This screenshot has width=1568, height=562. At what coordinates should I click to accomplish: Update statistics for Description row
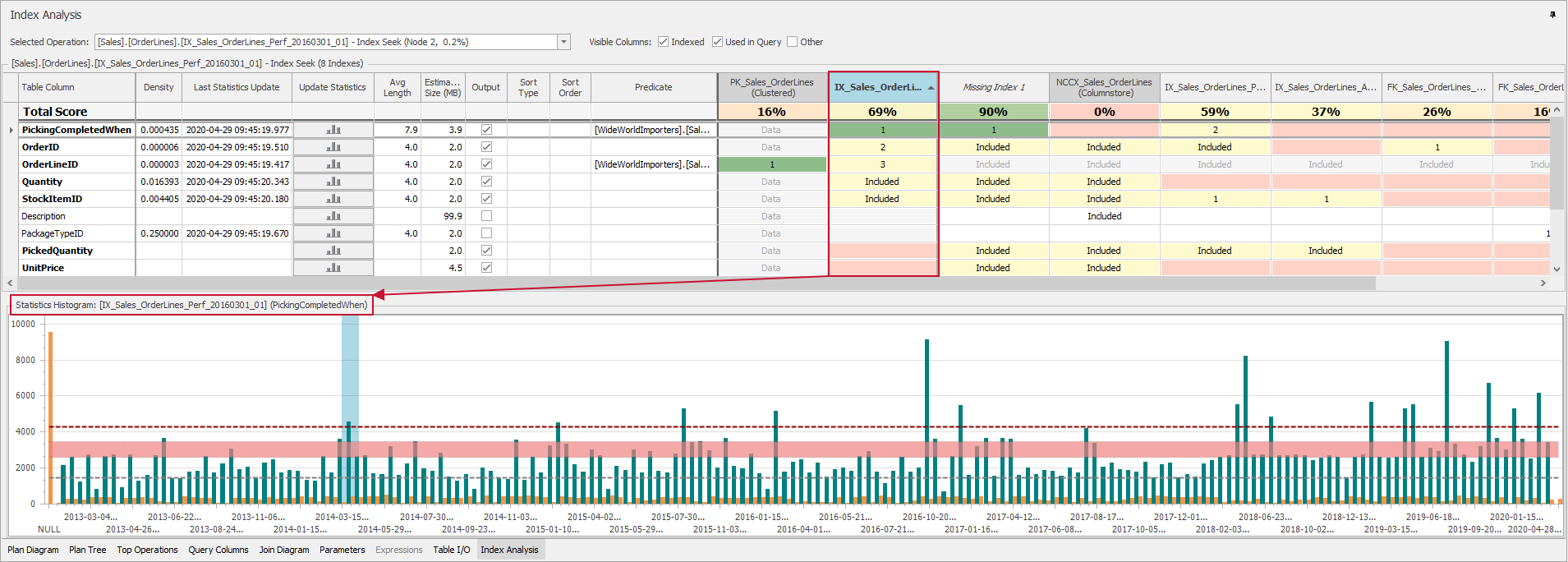[333, 216]
